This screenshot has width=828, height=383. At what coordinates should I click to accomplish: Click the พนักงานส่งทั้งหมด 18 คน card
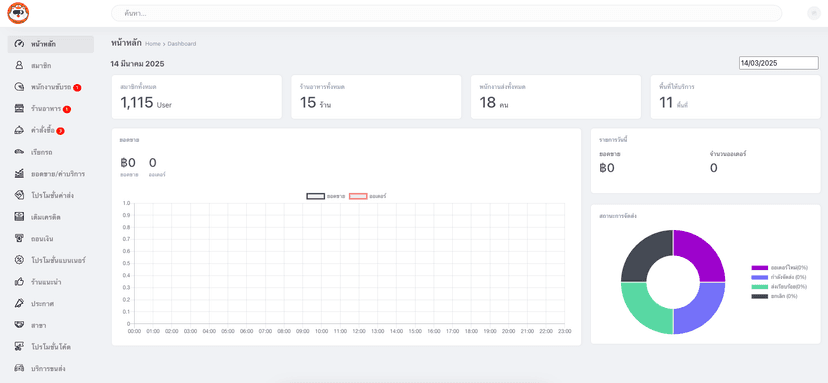pyautogui.click(x=556, y=97)
